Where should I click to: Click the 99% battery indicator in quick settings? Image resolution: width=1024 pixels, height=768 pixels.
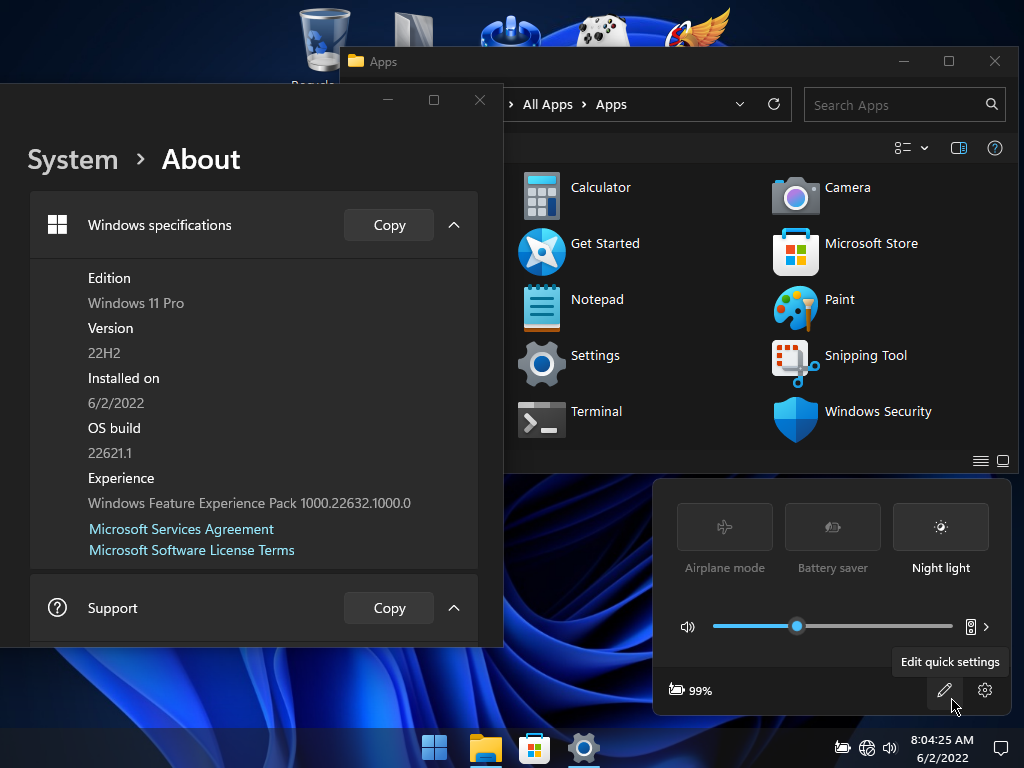(x=690, y=690)
